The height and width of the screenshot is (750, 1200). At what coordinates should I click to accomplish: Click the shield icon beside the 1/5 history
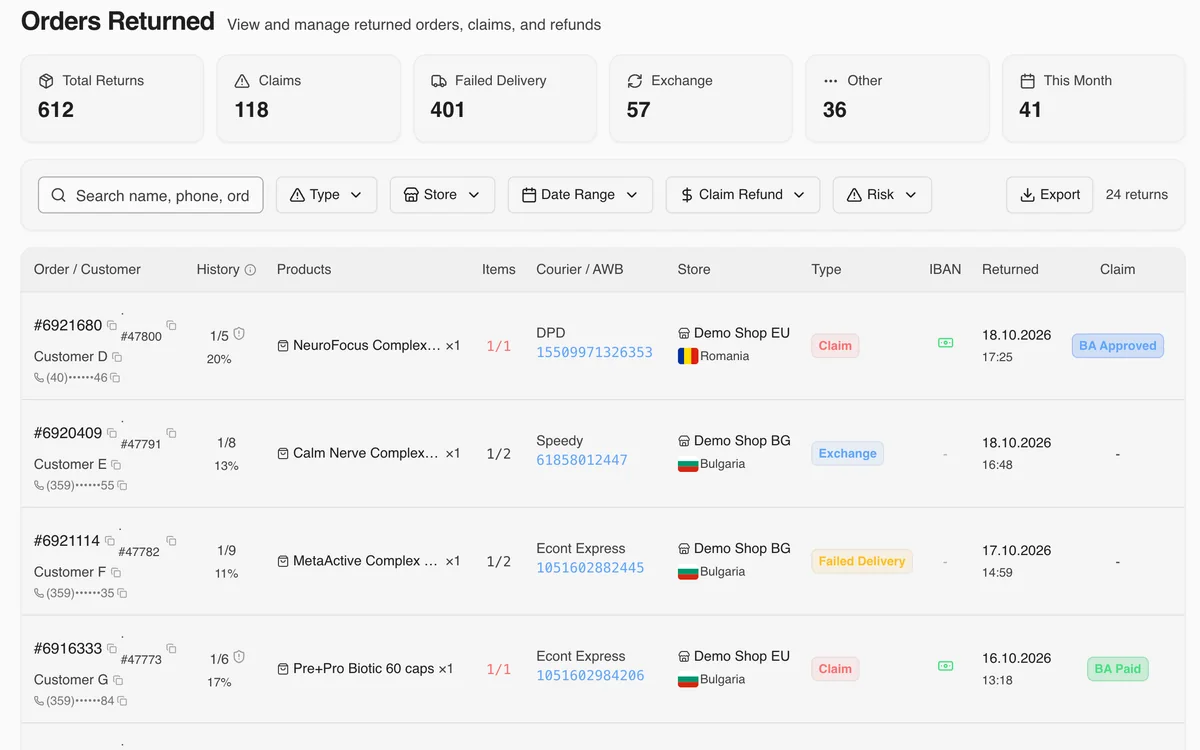click(x=239, y=335)
